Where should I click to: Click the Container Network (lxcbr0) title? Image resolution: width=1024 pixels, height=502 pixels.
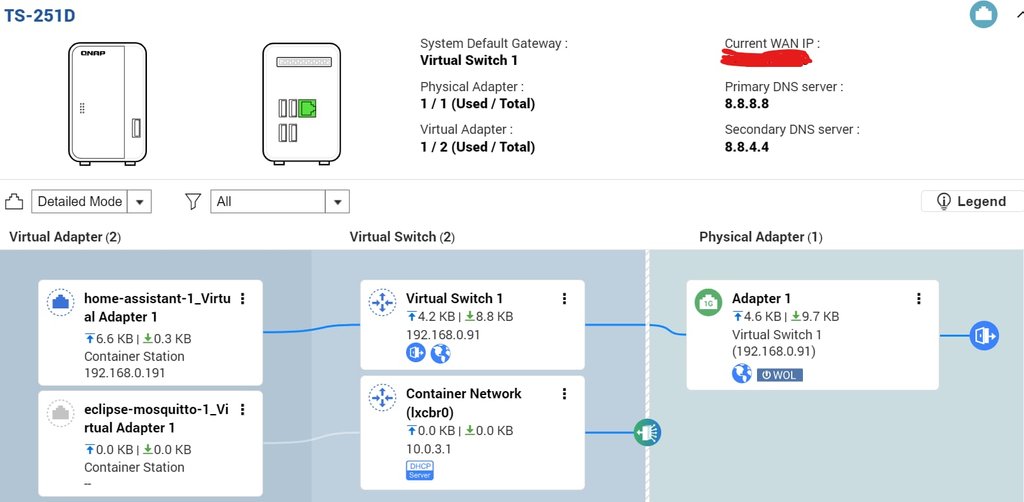point(464,403)
